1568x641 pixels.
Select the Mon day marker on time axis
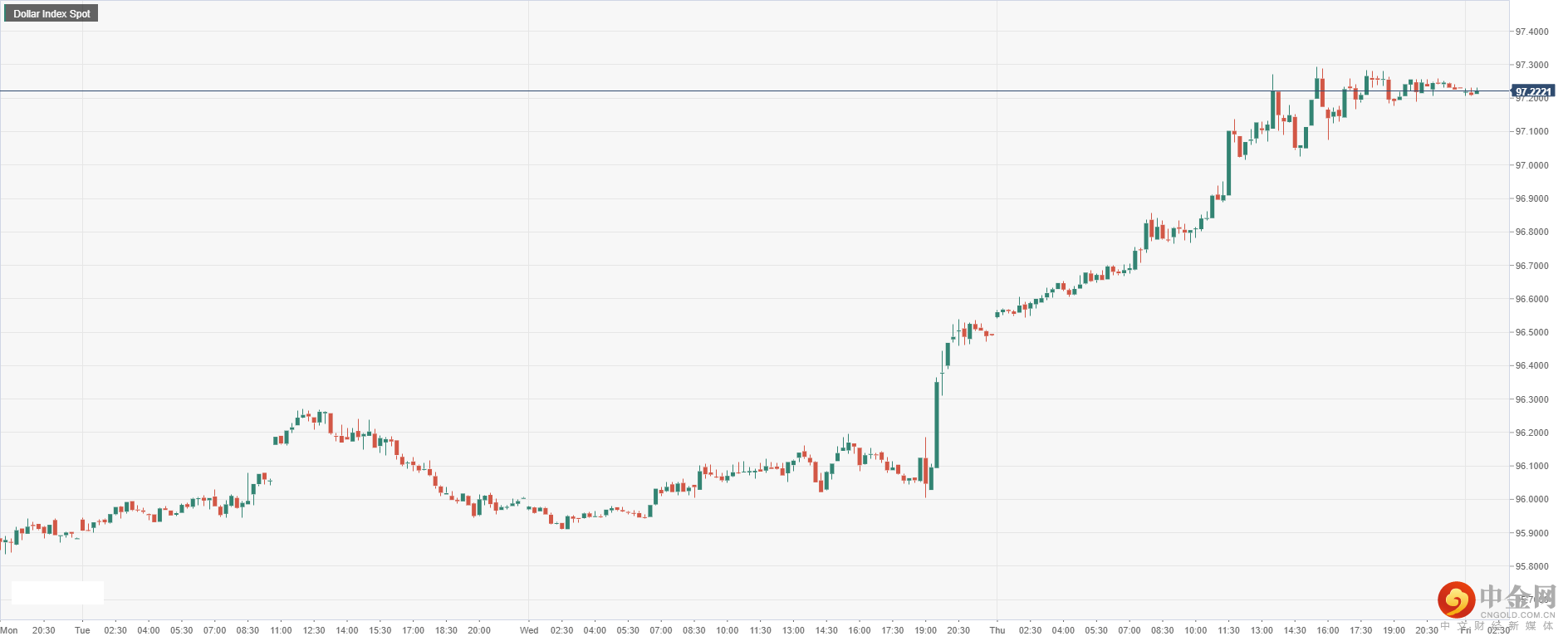(9, 630)
